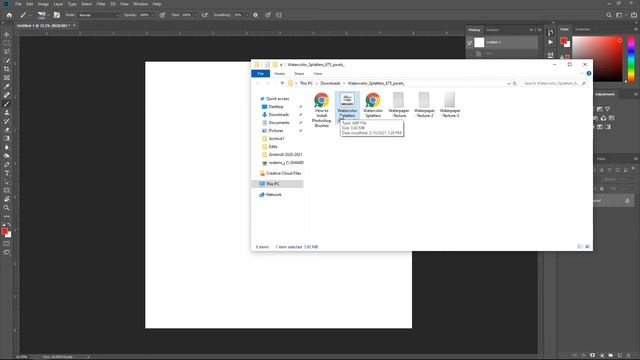Select the Clone Stamp tool
Viewport: 640px width, 360px height.
[x=7, y=112]
